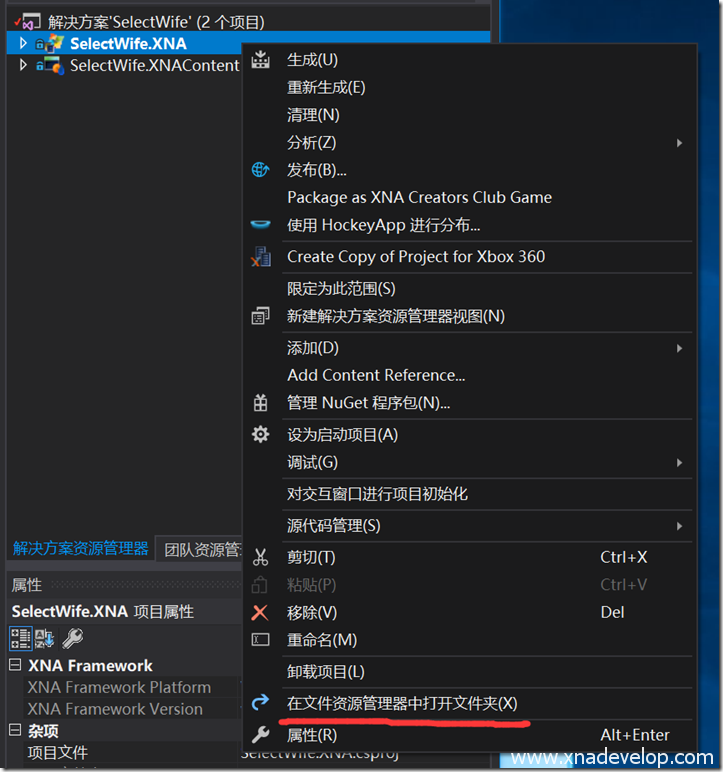
Task: Click the scissors icon for 剪切
Action: coord(261,557)
